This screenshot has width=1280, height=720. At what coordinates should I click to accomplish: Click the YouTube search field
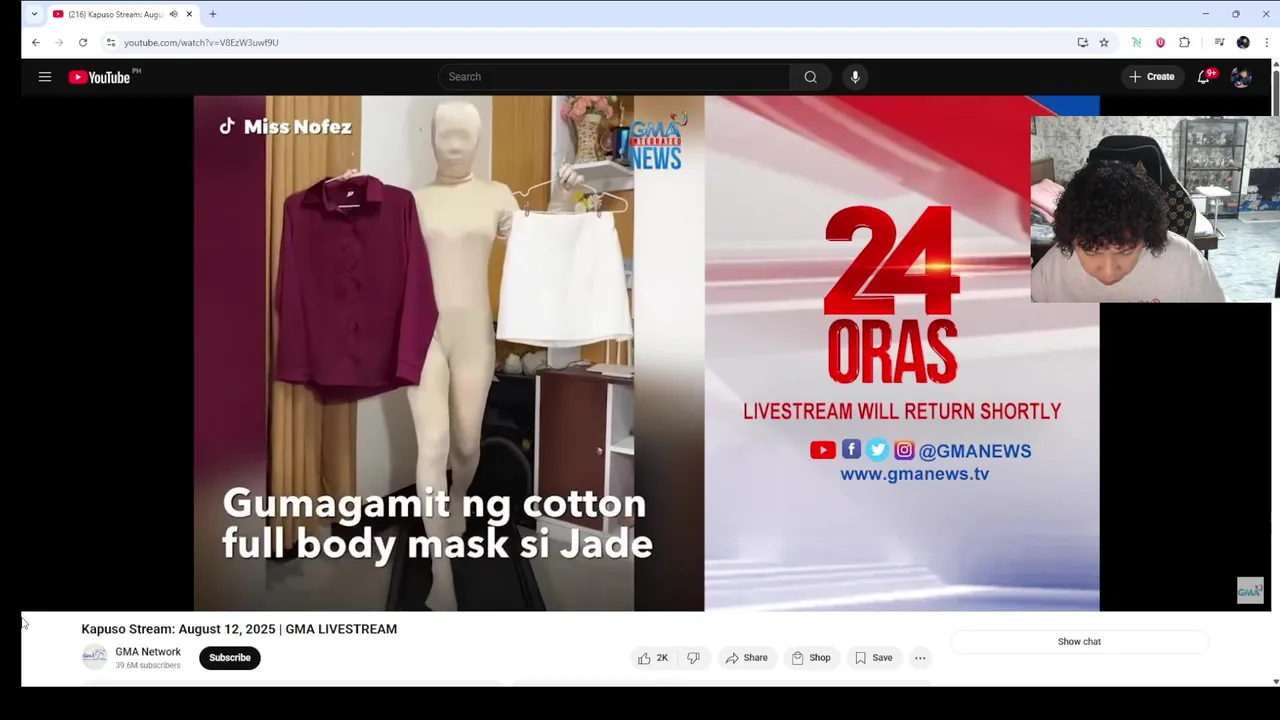pyautogui.click(x=614, y=77)
